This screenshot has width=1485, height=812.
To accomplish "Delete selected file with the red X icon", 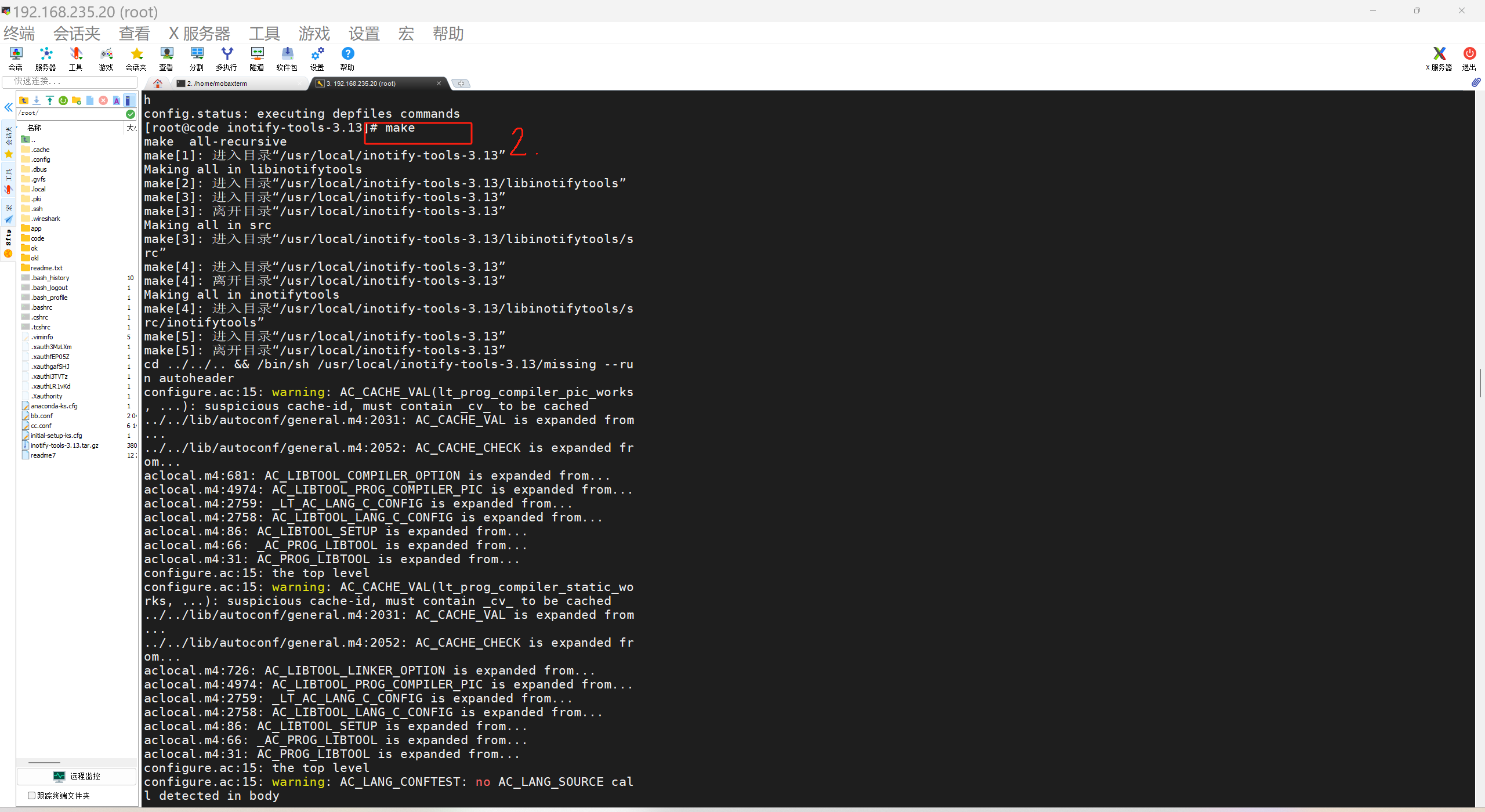I will [x=103, y=100].
